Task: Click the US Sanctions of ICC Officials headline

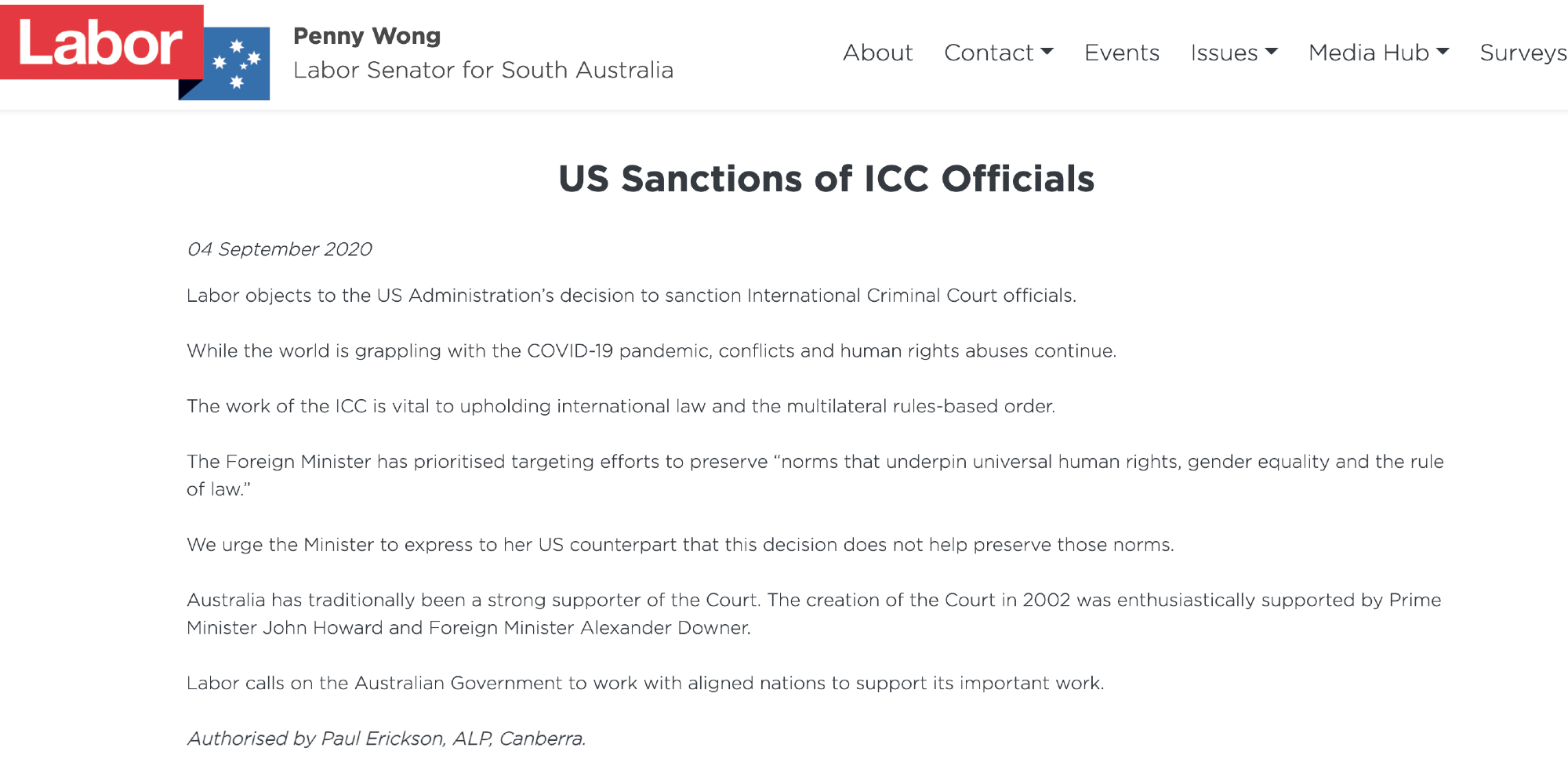Action: point(826,179)
